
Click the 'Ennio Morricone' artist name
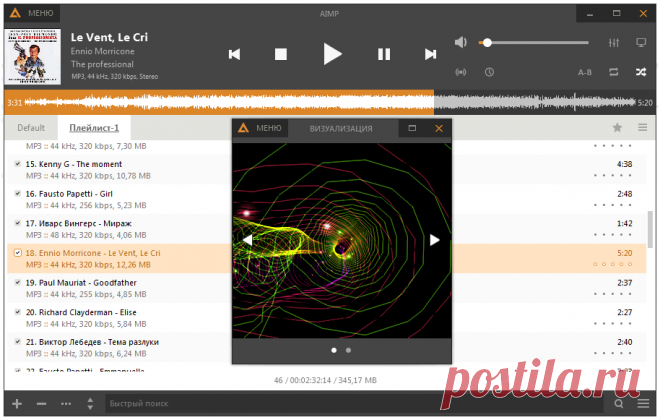[103, 51]
